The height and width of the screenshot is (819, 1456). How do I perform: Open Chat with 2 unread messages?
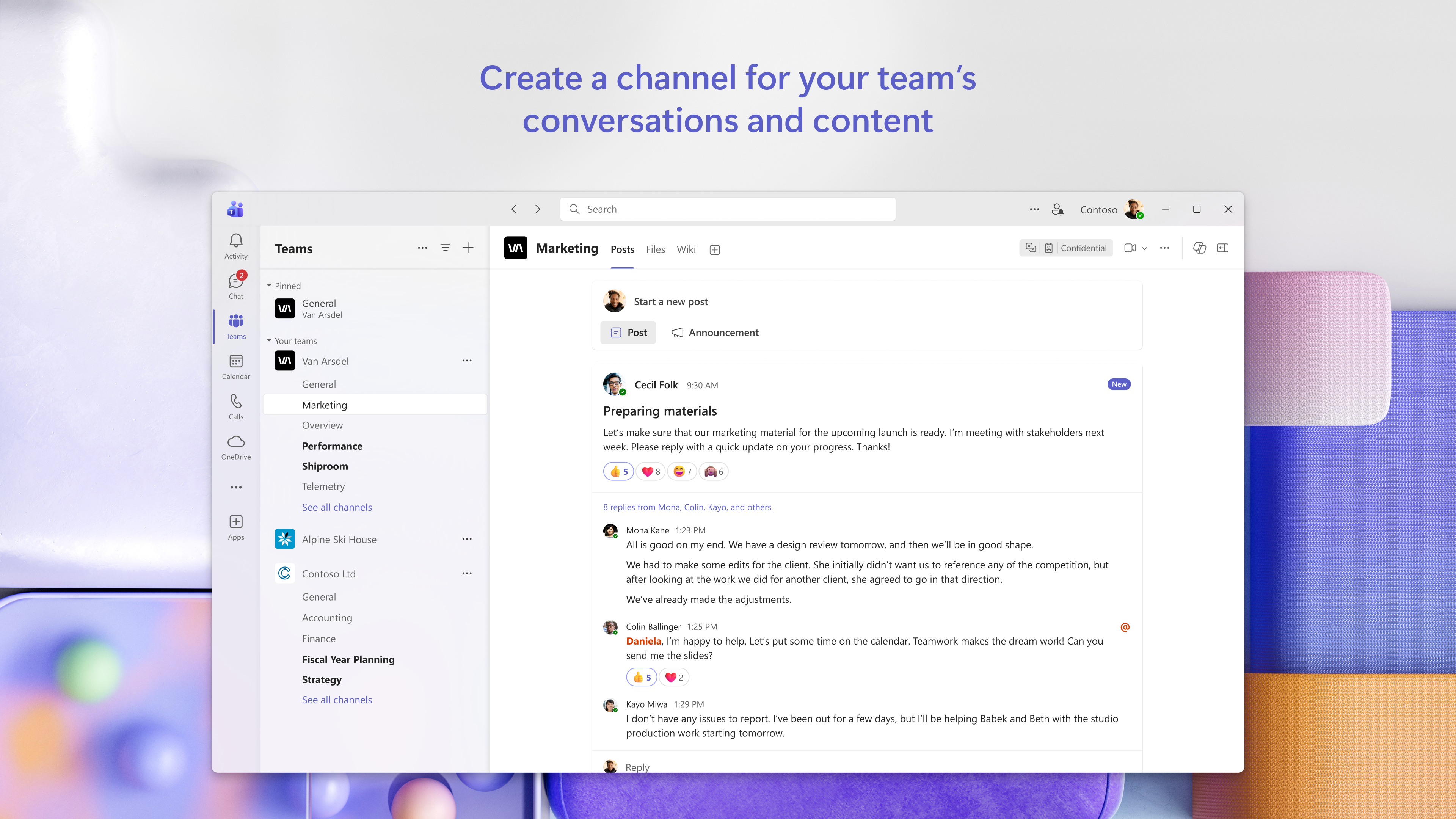click(x=236, y=284)
